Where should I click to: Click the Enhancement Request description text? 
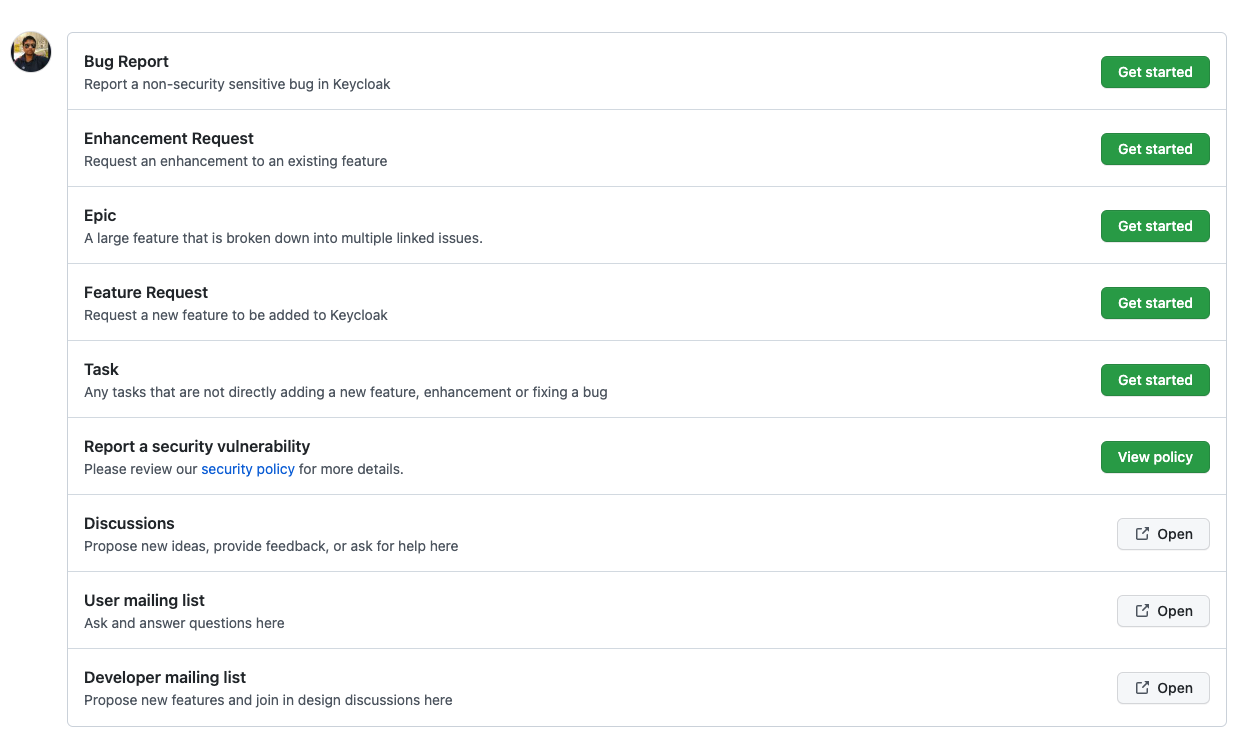click(235, 160)
